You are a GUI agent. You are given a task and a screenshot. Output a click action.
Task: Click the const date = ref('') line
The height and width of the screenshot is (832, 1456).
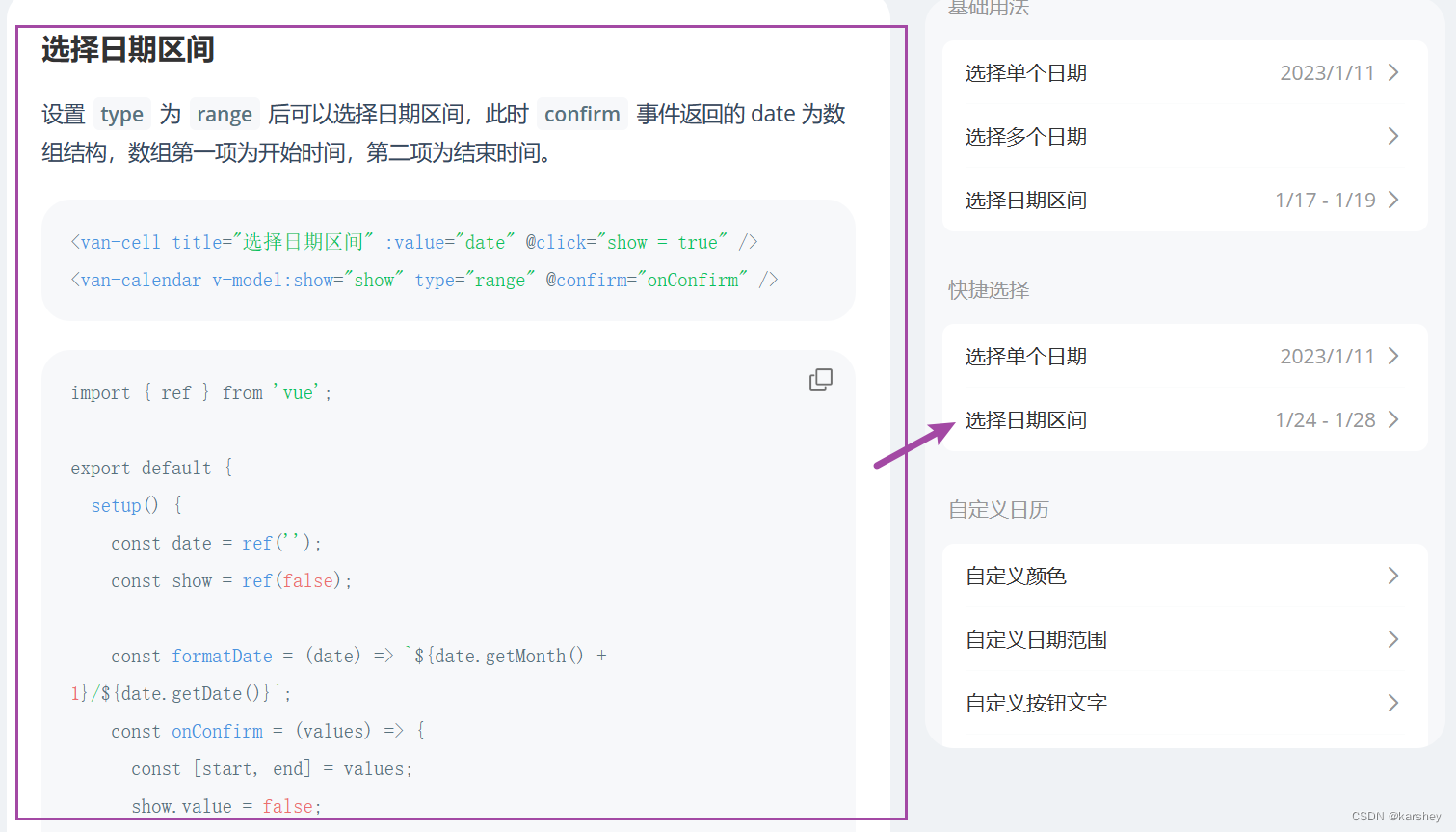tap(216, 544)
